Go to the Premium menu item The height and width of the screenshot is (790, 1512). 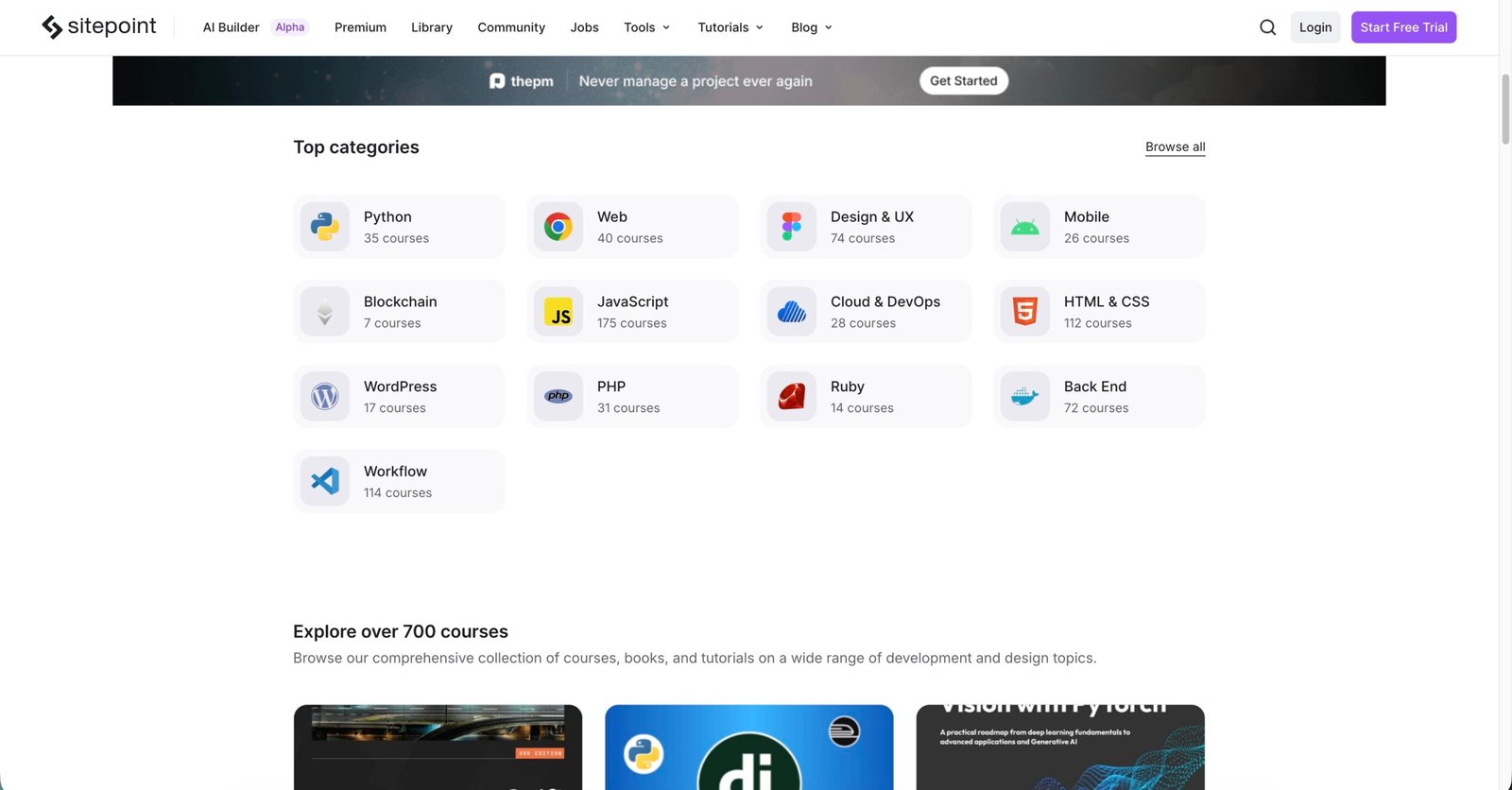360,27
